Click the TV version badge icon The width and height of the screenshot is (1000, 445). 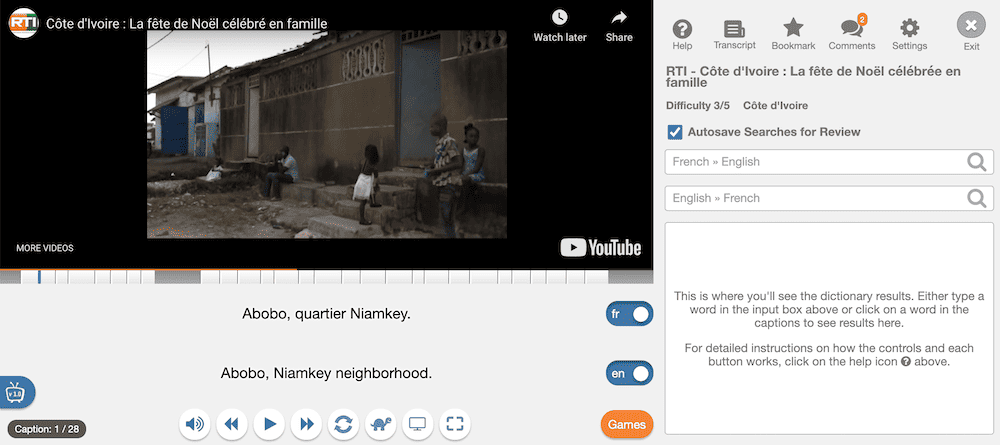click(15, 392)
